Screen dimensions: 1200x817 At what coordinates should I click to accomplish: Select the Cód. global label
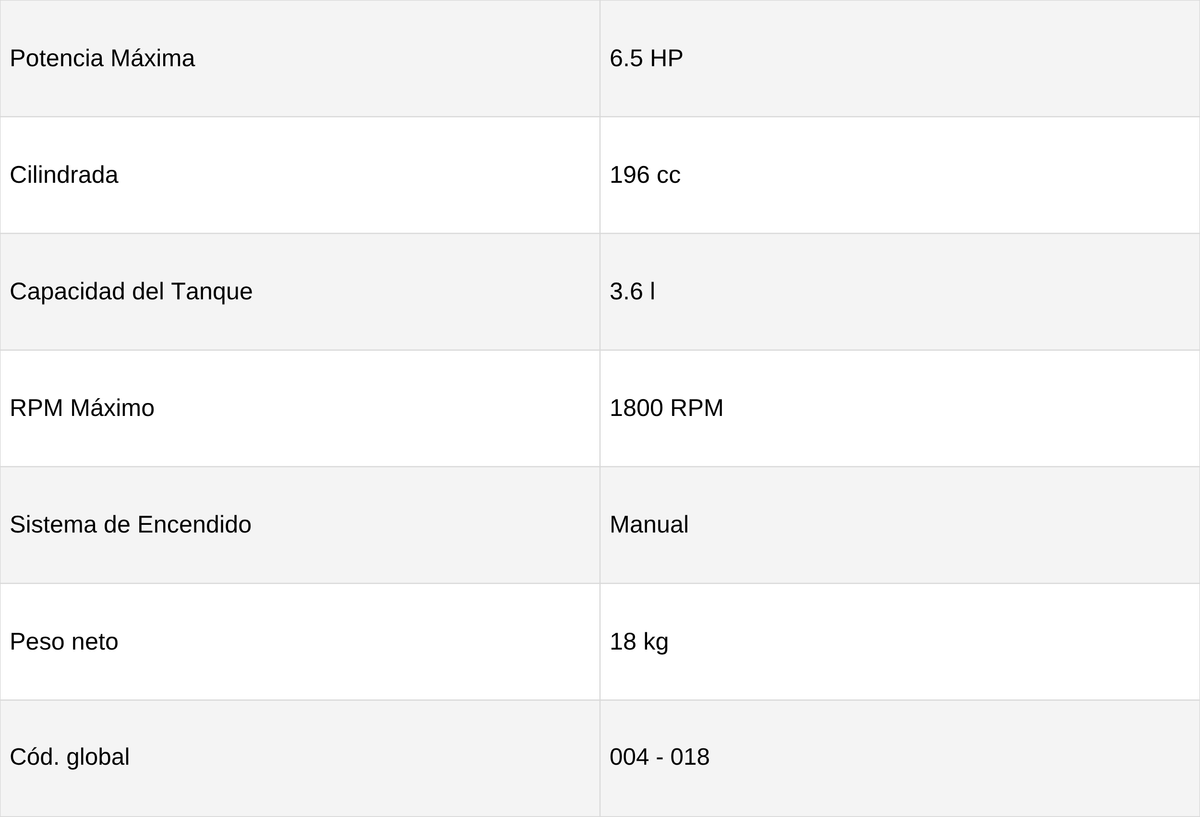[x=70, y=758]
